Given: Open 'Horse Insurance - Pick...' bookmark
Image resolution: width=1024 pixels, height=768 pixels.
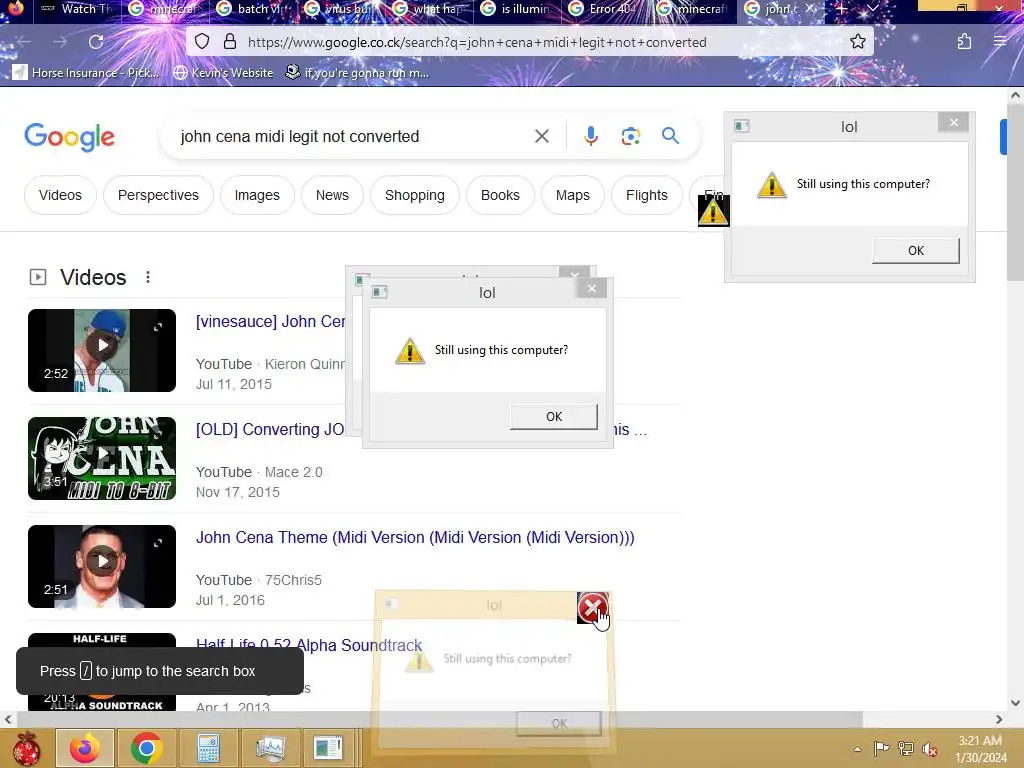Looking at the screenshot, I should click(x=86, y=72).
